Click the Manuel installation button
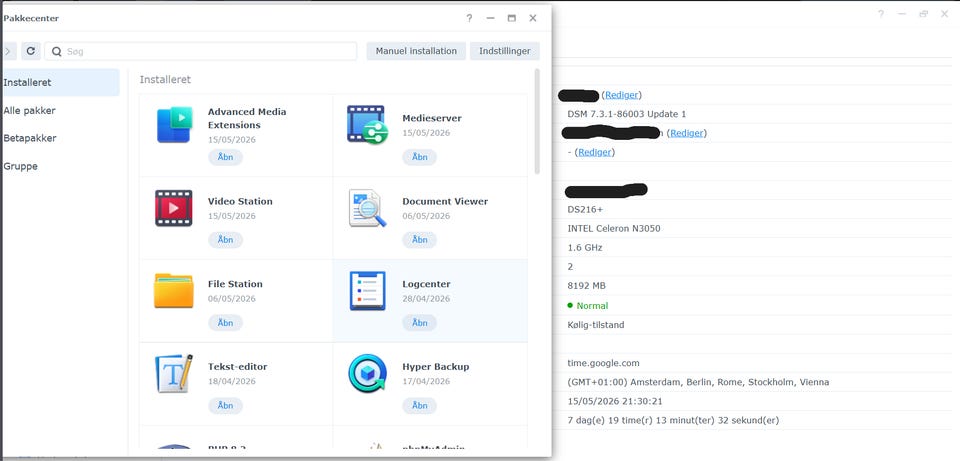The height and width of the screenshot is (461, 960). click(416, 51)
